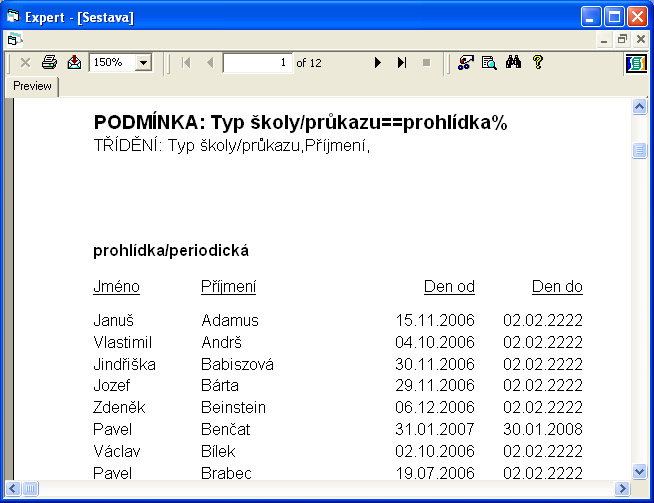
Task: Click the horizontal scrollbar left arrow
Action: pyautogui.click(x=13, y=489)
